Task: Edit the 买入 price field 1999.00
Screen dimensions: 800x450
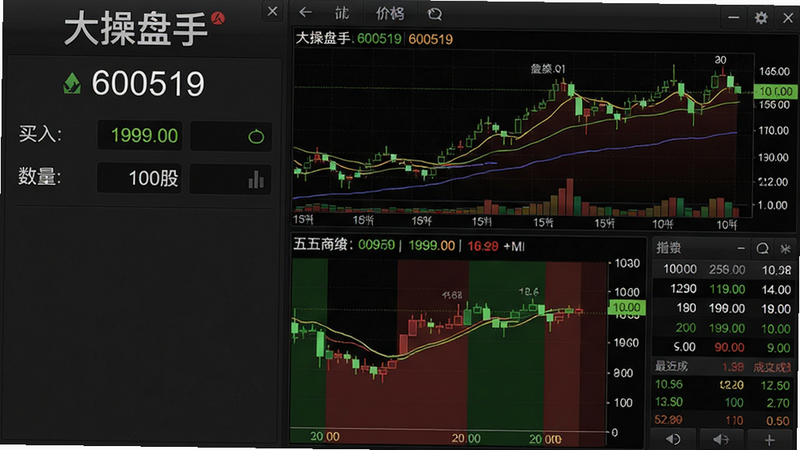Action: [x=140, y=136]
